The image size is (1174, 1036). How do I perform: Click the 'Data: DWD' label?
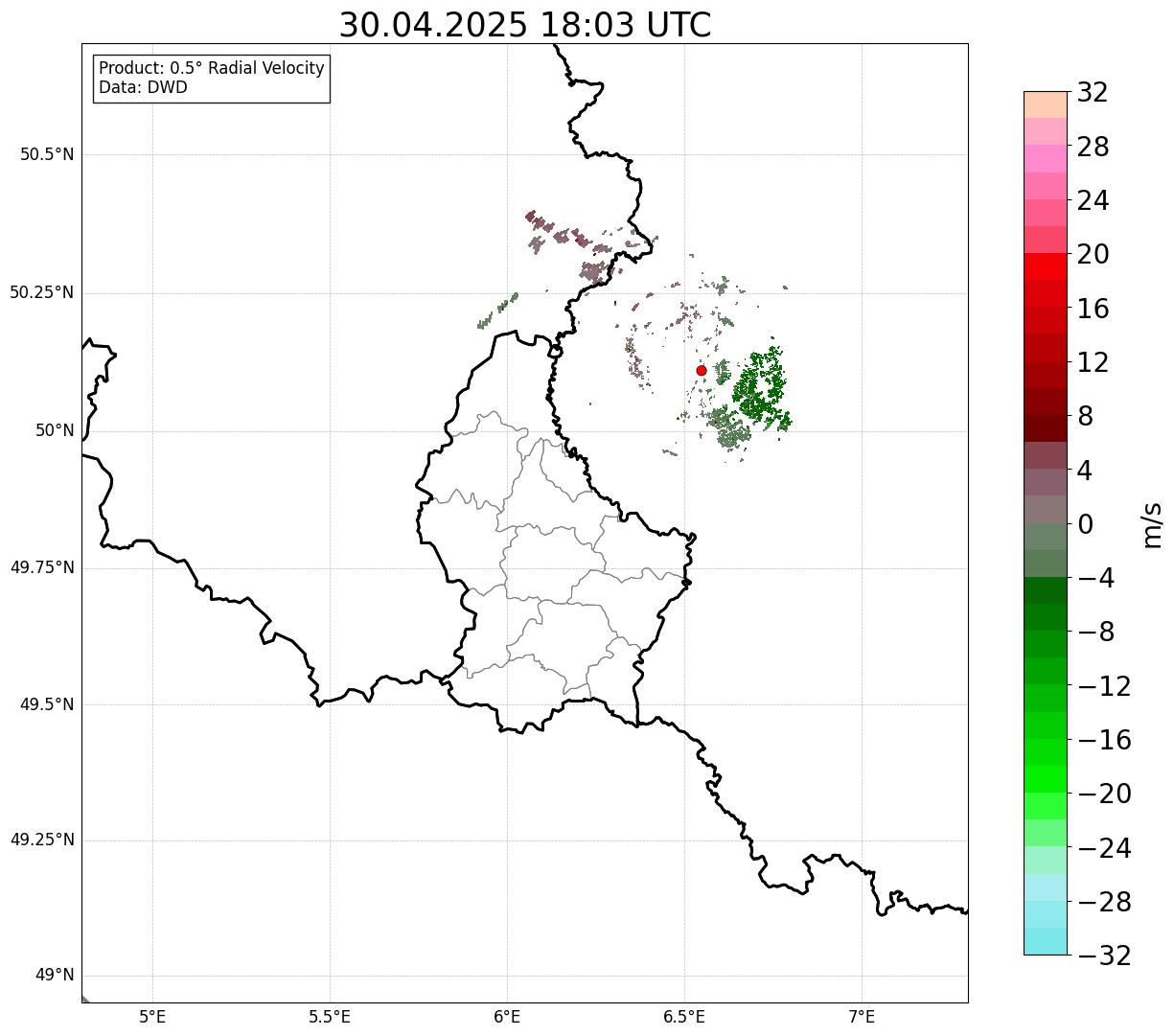144,88
